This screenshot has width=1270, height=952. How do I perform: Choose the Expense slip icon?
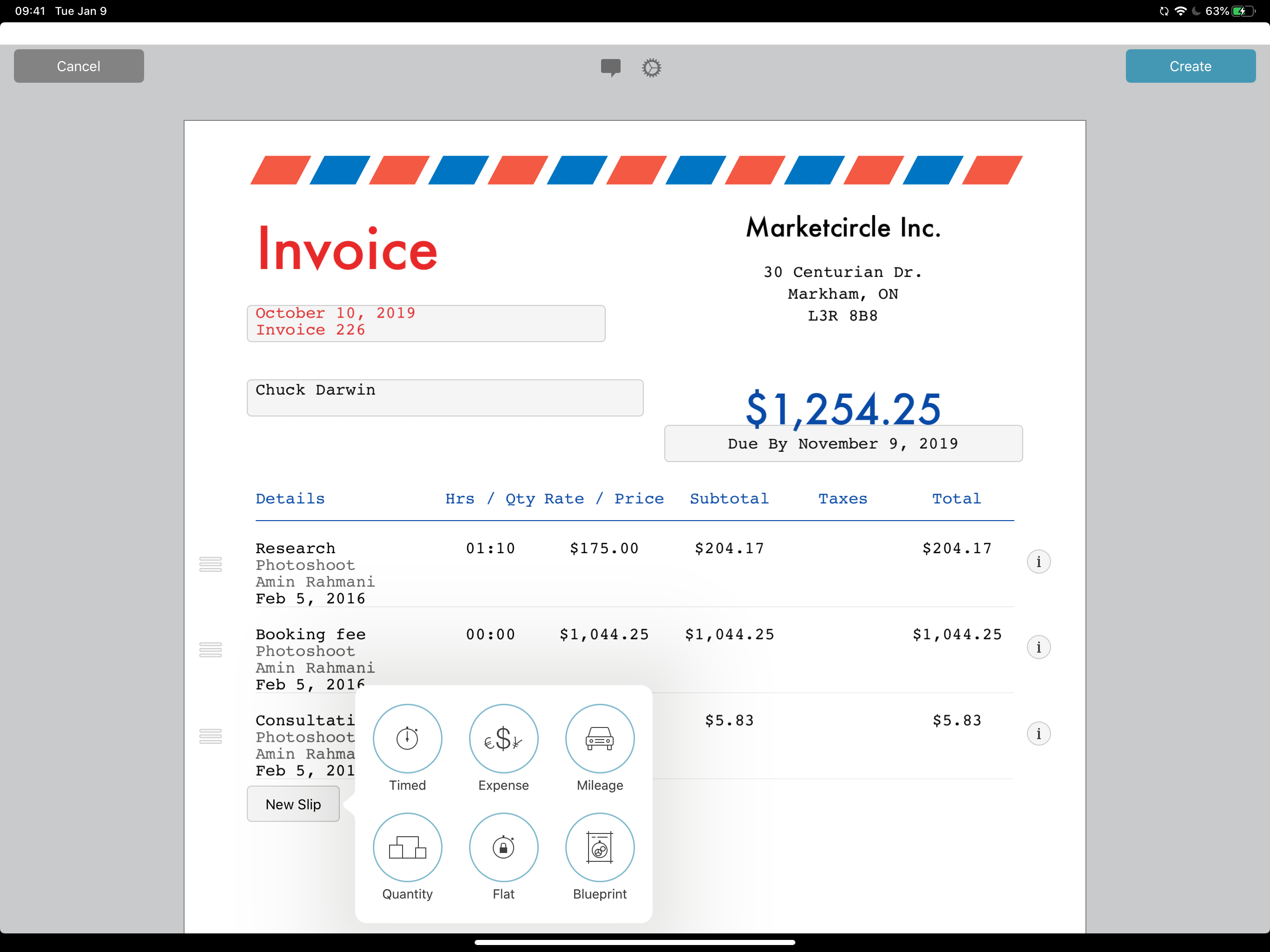(503, 738)
